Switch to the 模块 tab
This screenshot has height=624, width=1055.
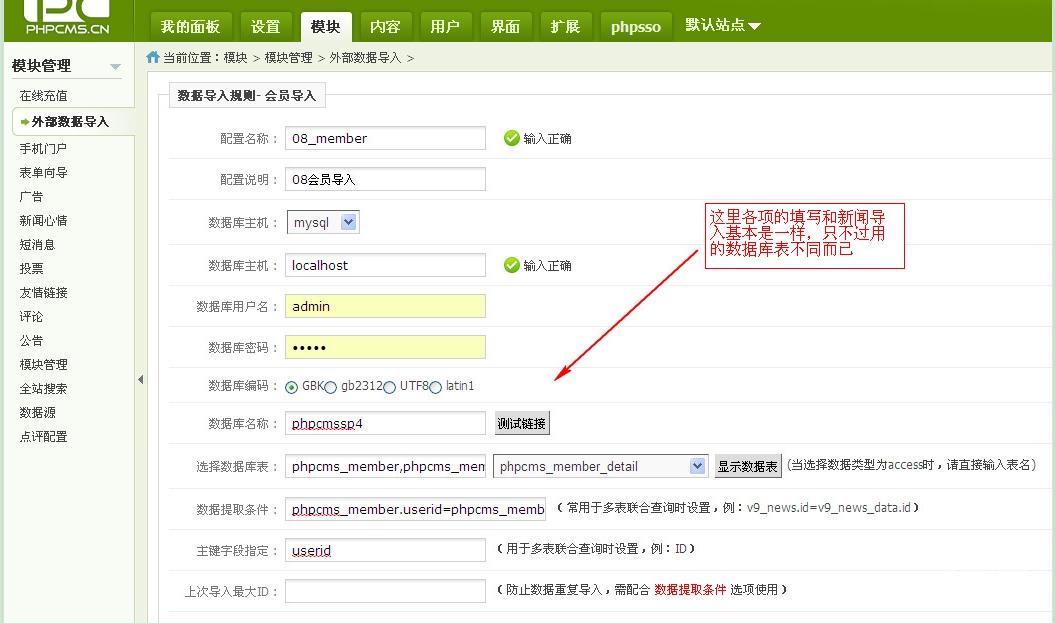[325, 27]
